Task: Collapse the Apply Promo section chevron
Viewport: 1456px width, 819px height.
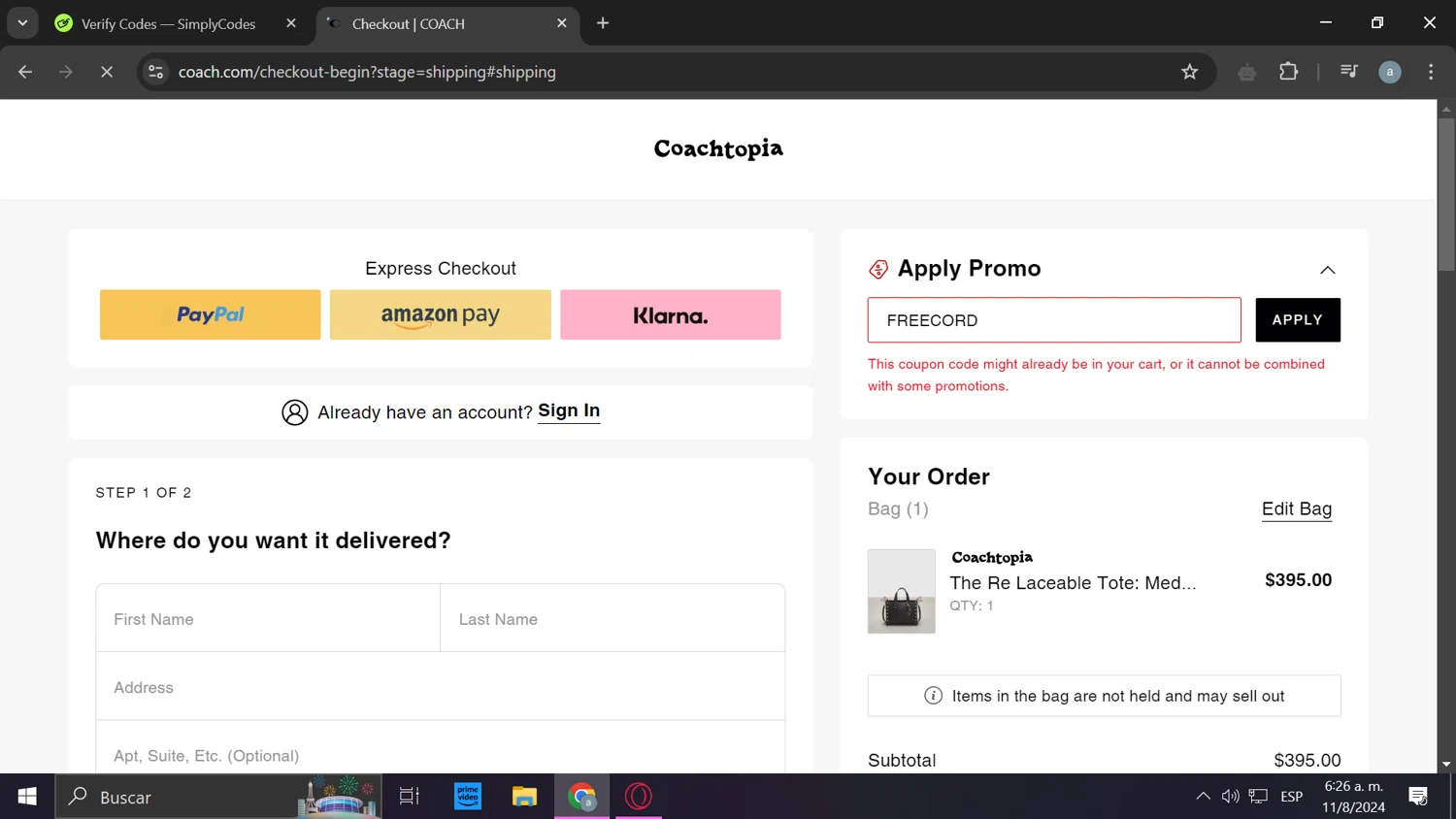Action: pos(1328,270)
